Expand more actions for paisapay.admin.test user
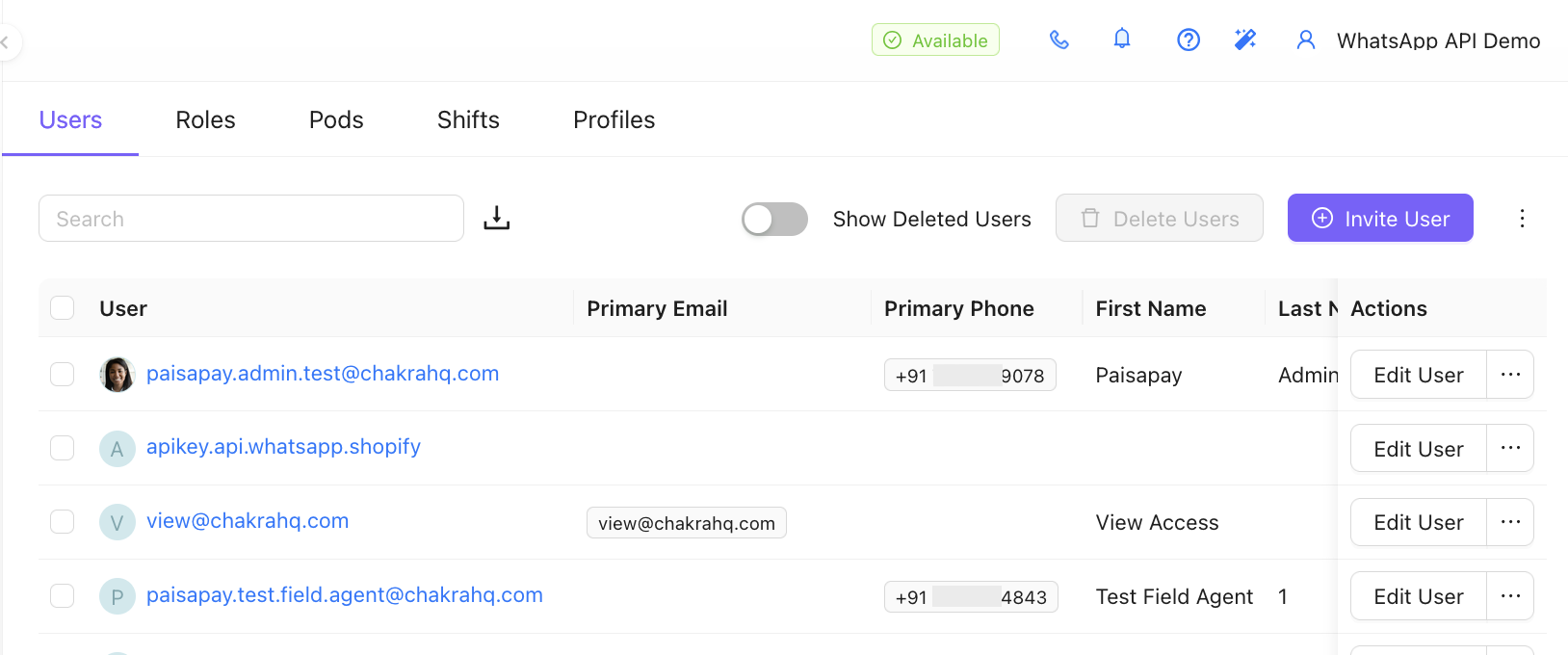The image size is (1568, 655). (x=1510, y=374)
